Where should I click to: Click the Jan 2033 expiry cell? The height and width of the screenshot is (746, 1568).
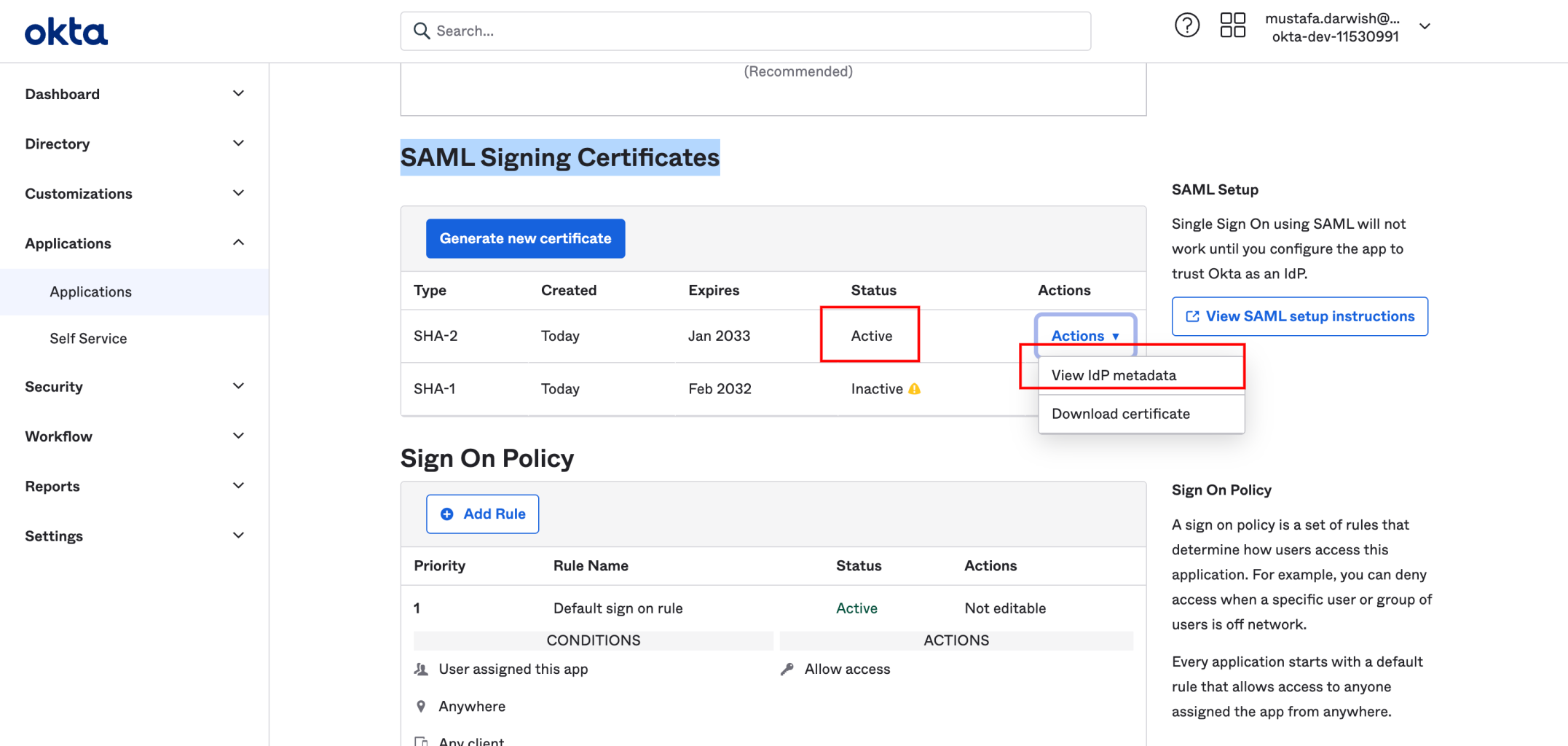pos(719,336)
